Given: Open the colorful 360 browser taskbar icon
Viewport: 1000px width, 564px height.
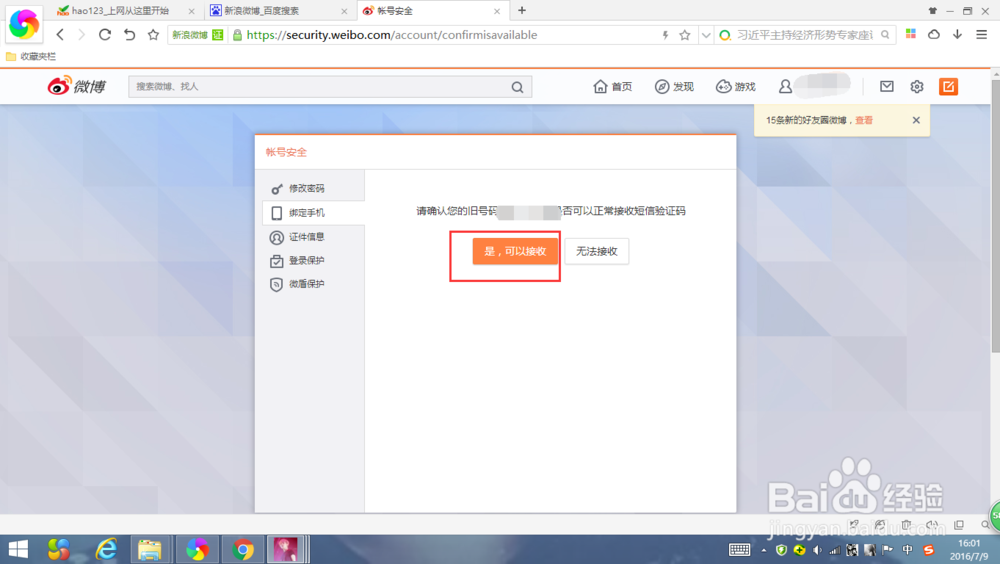Looking at the screenshot, I should point(197,549).
